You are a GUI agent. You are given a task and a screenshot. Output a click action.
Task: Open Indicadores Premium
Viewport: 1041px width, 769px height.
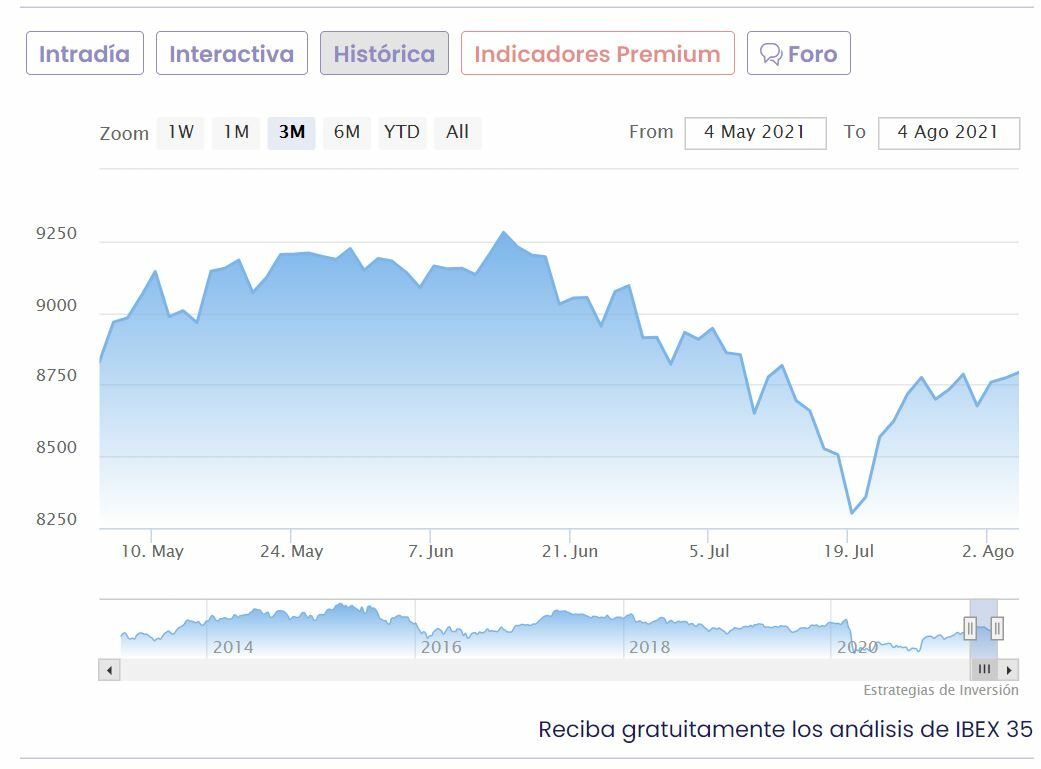tap(597, 54)
